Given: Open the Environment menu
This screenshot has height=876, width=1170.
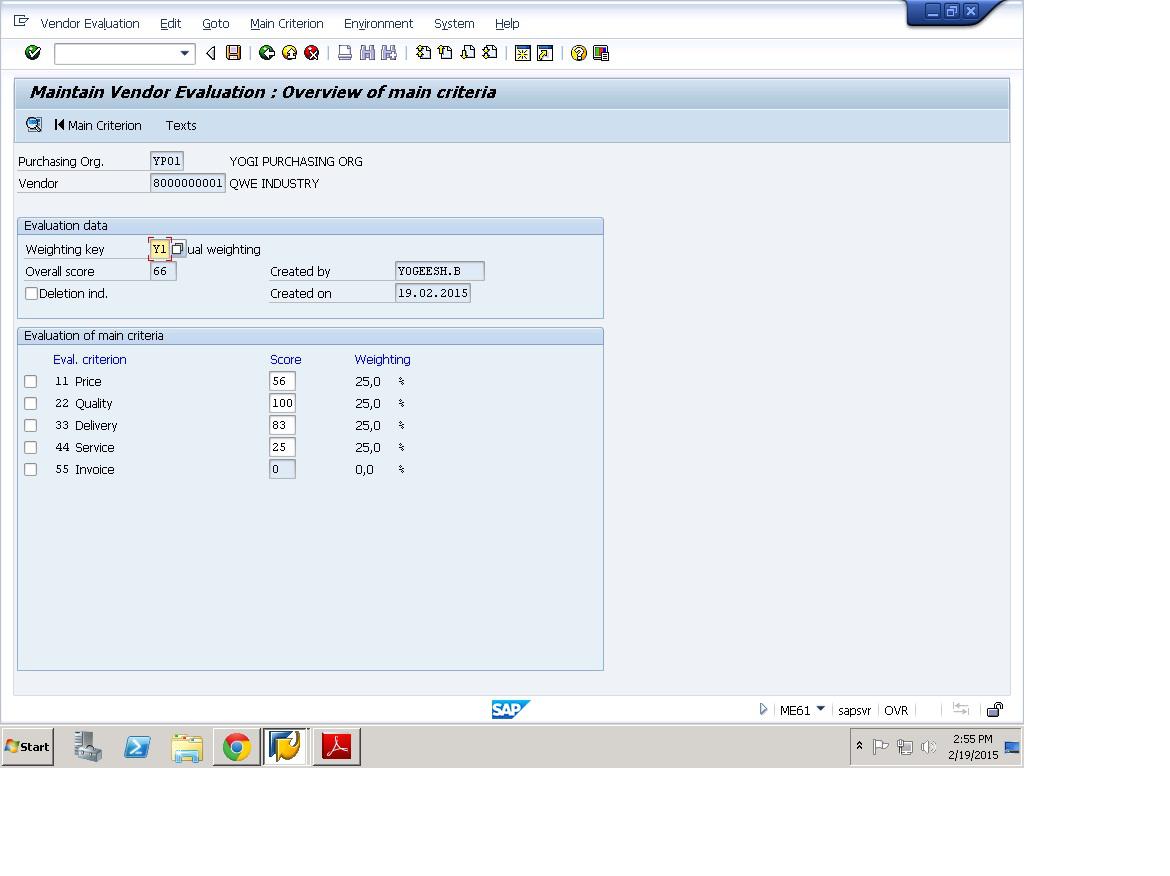Looking at the screenshot, I should (378, 23).
